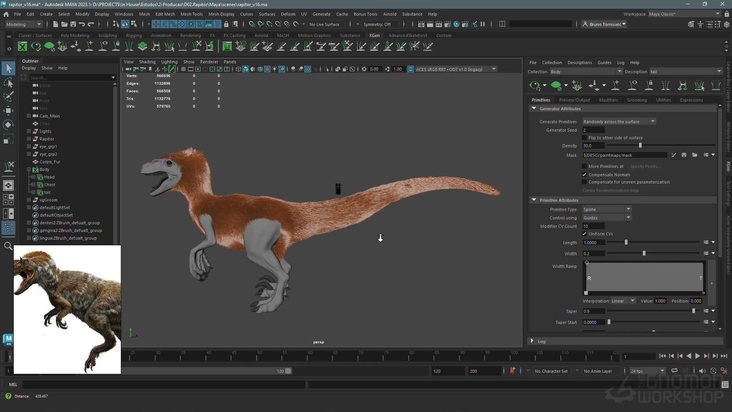Select tail in Outliner
The width and height of the screenshot is (732, 412).
[47, 192]
